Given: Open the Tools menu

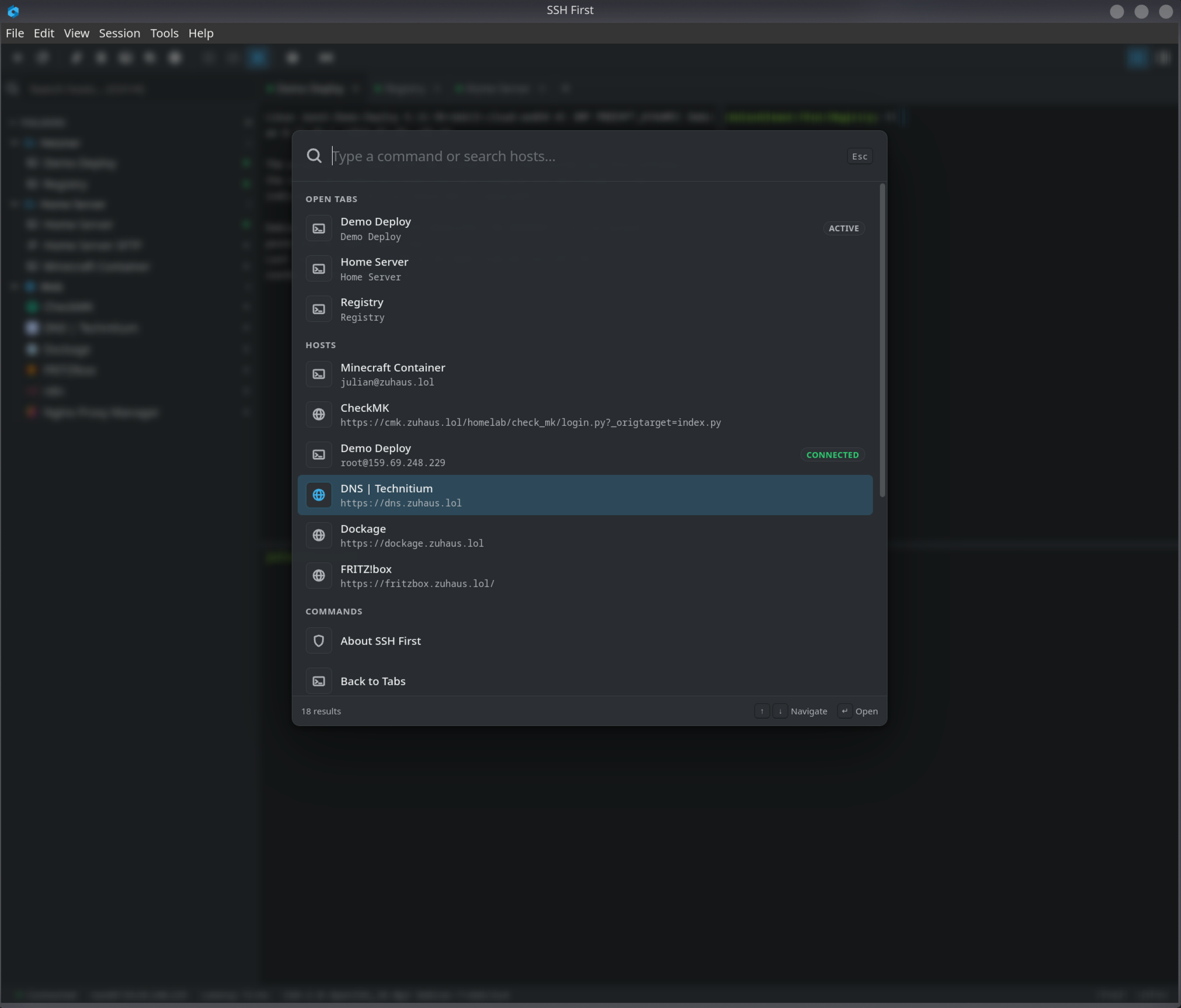Looking at the screenshot, I should click(164, 33).
